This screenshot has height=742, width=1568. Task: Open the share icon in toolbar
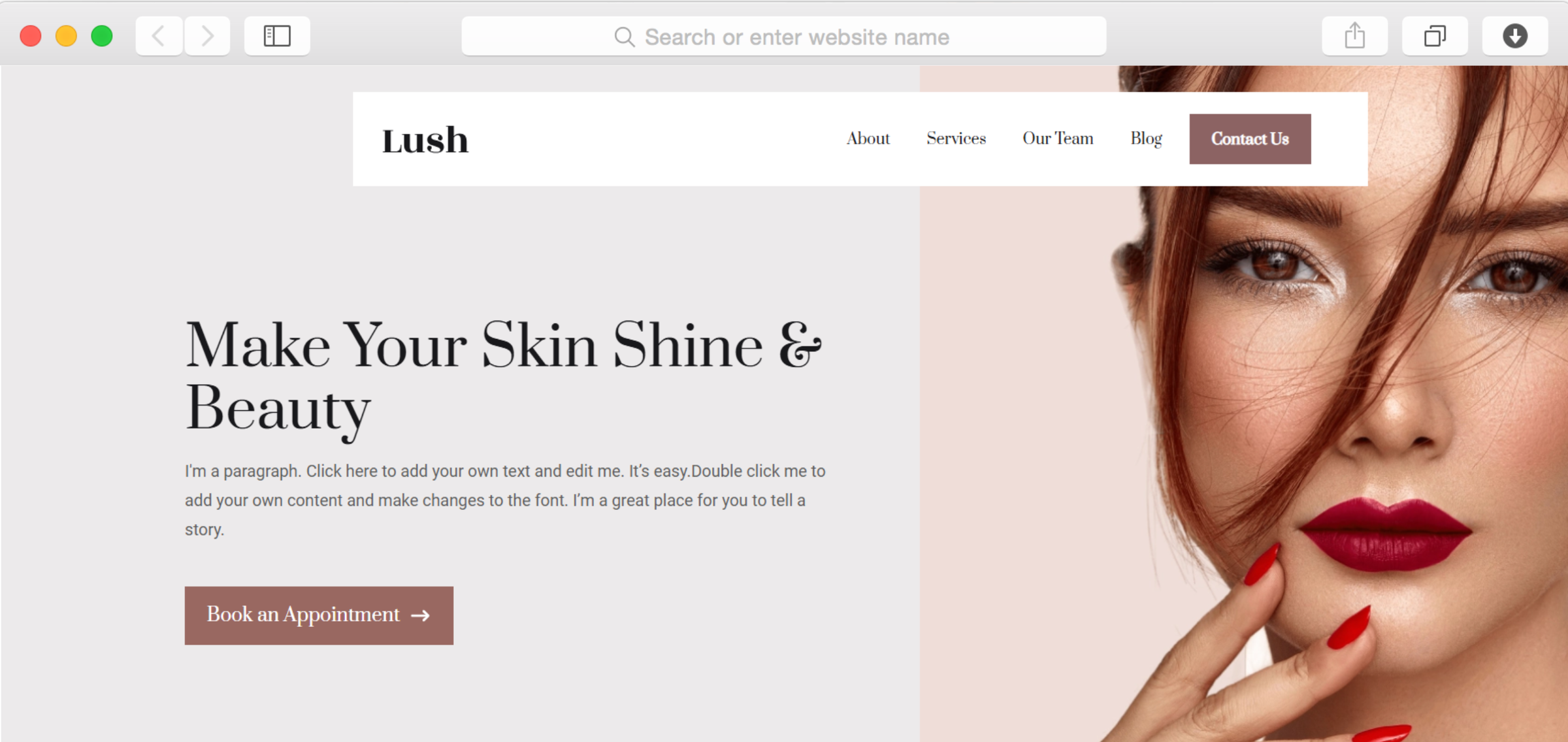(x=1354, y=36)
